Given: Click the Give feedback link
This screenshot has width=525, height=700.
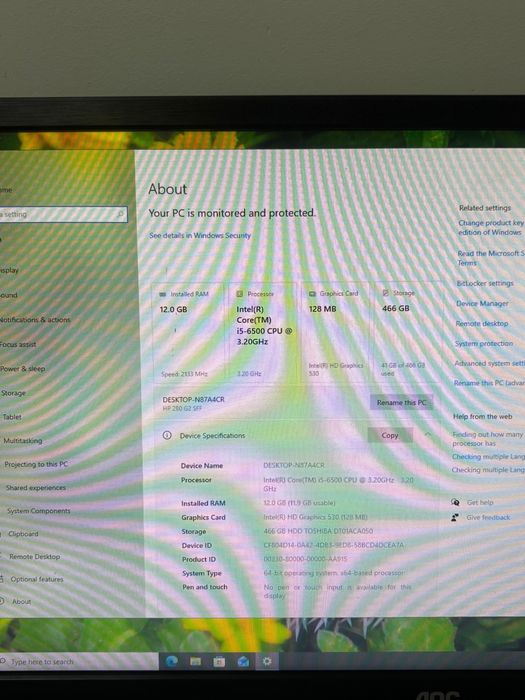Looking at the screenshot, I should click(x=488, y=517).
